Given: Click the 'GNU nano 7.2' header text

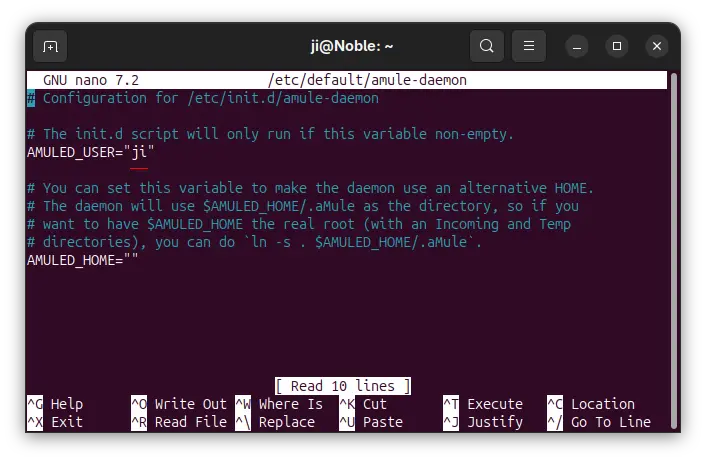Looking at the screenshot, I should [x=91, y=80].
